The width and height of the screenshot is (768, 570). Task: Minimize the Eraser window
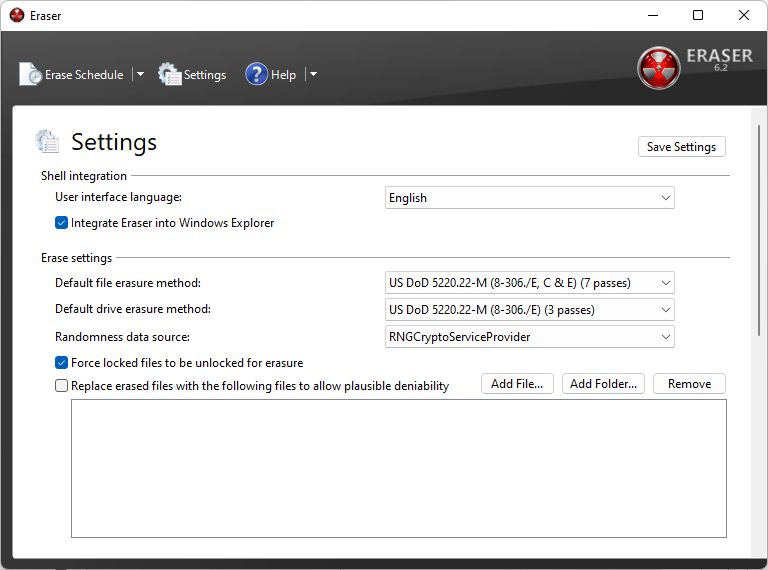pos(653,15)
